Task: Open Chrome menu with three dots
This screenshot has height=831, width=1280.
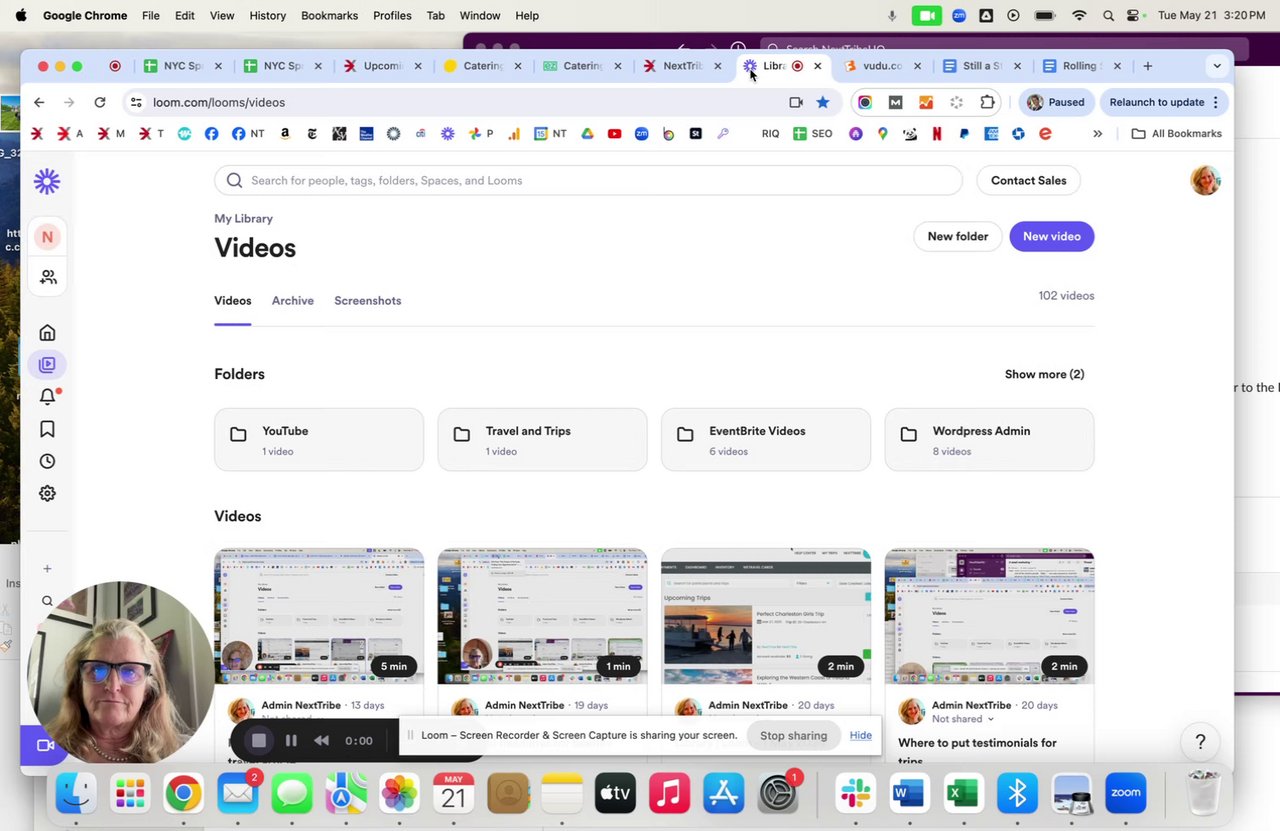Action: pos(1215,102)
